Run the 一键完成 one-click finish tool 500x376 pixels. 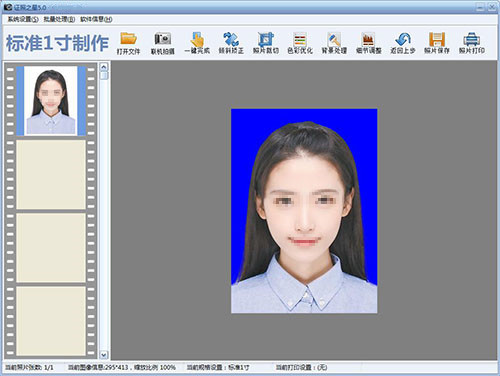(197, 43)
